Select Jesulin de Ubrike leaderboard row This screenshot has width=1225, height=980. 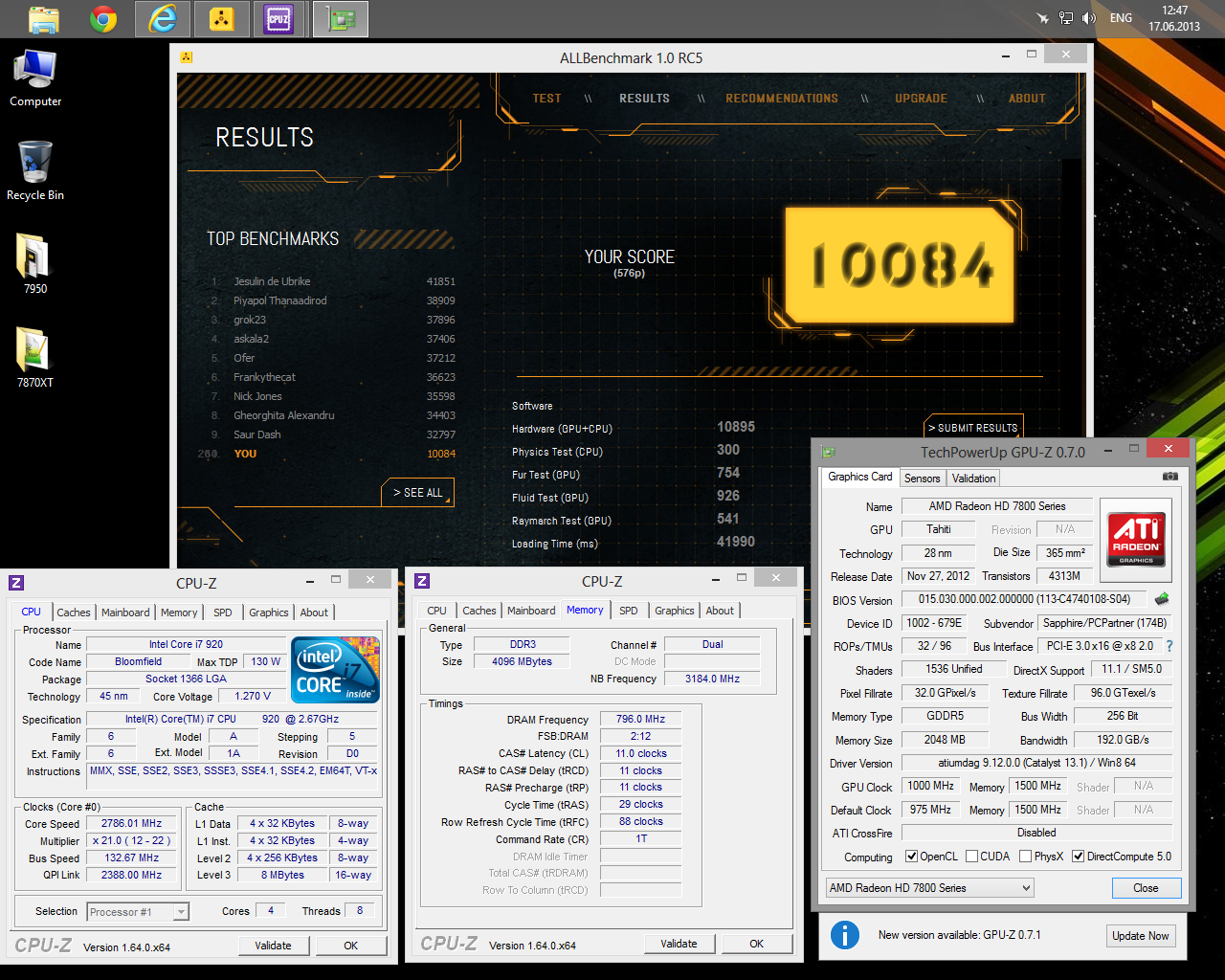332,281
